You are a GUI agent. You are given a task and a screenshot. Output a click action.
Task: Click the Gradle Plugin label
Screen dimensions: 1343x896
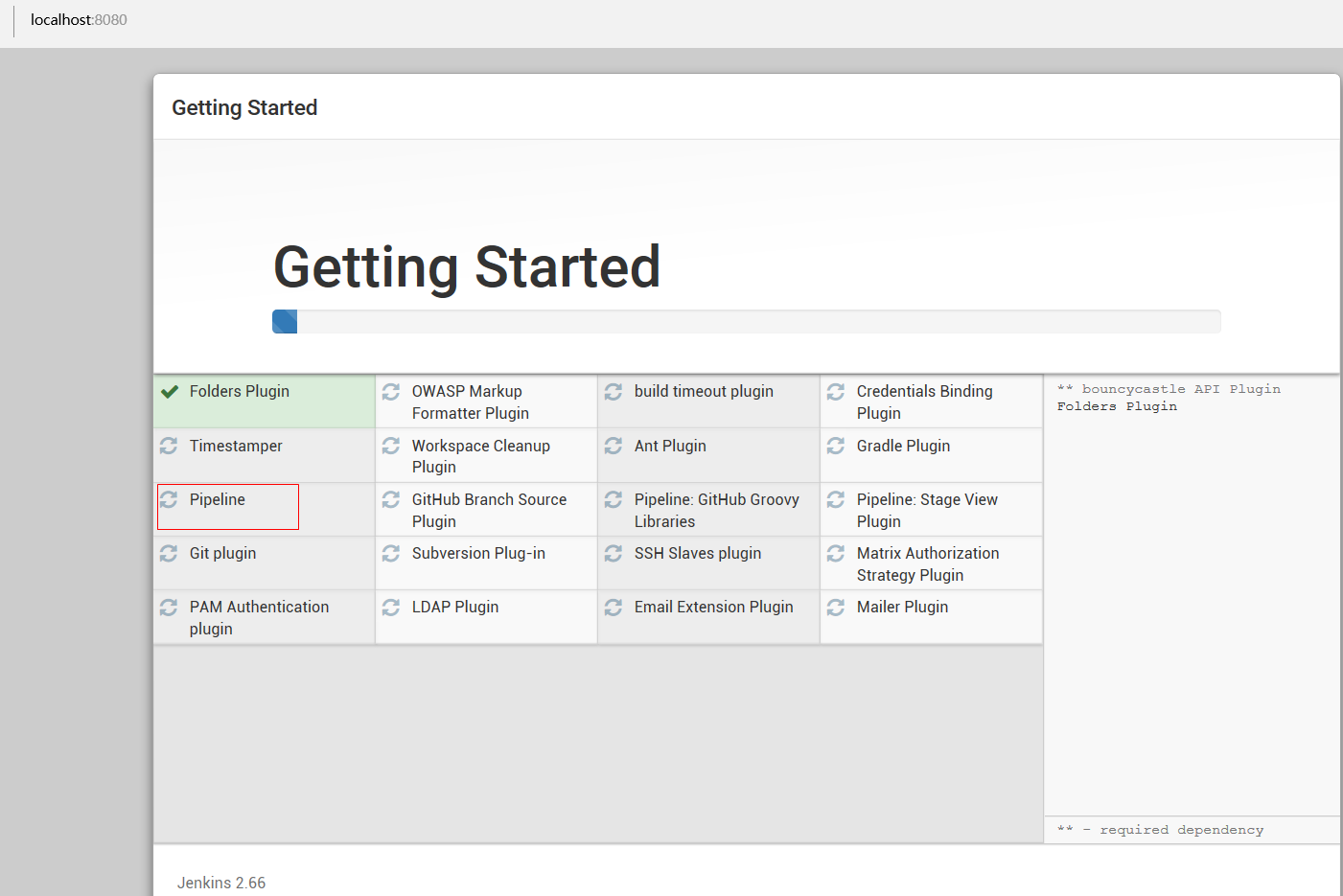[904, 446]
